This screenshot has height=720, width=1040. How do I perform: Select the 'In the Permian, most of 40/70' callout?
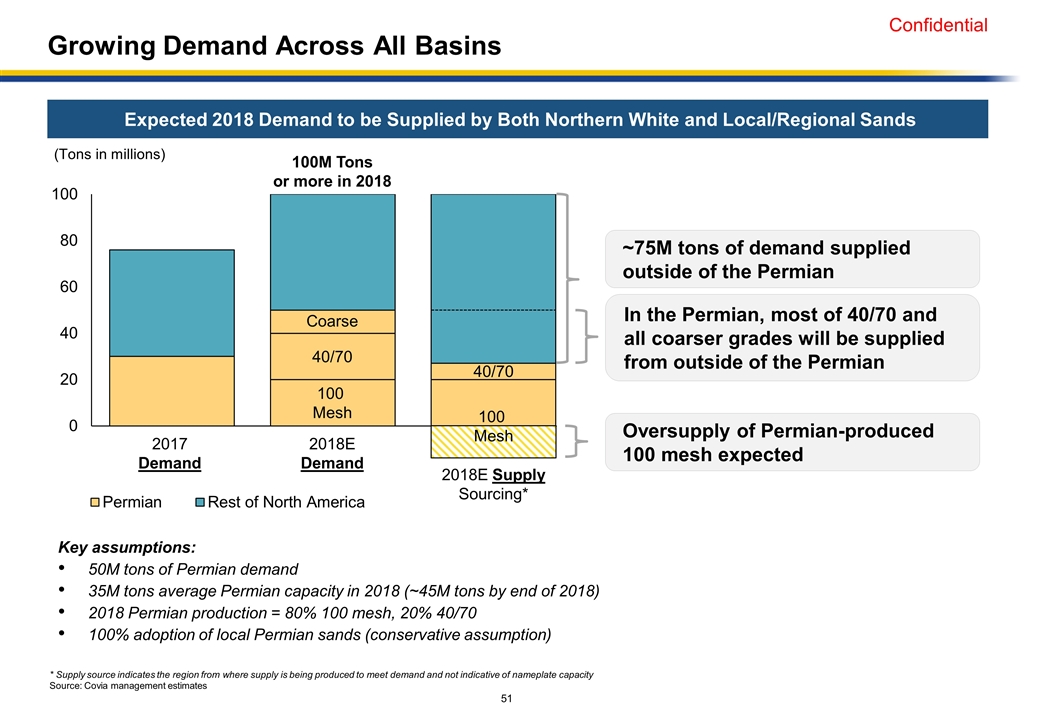(x=792, y=338)
